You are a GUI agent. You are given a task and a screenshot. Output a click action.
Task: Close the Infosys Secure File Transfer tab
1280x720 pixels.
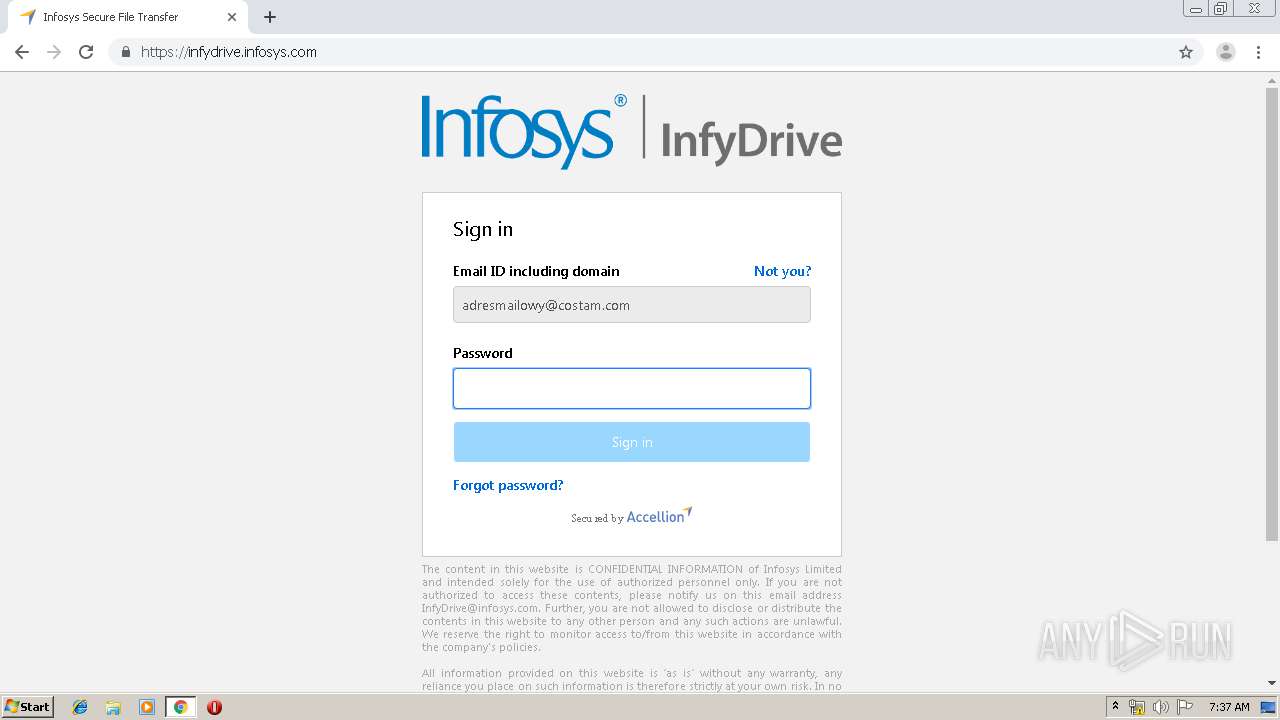[232, 17]
